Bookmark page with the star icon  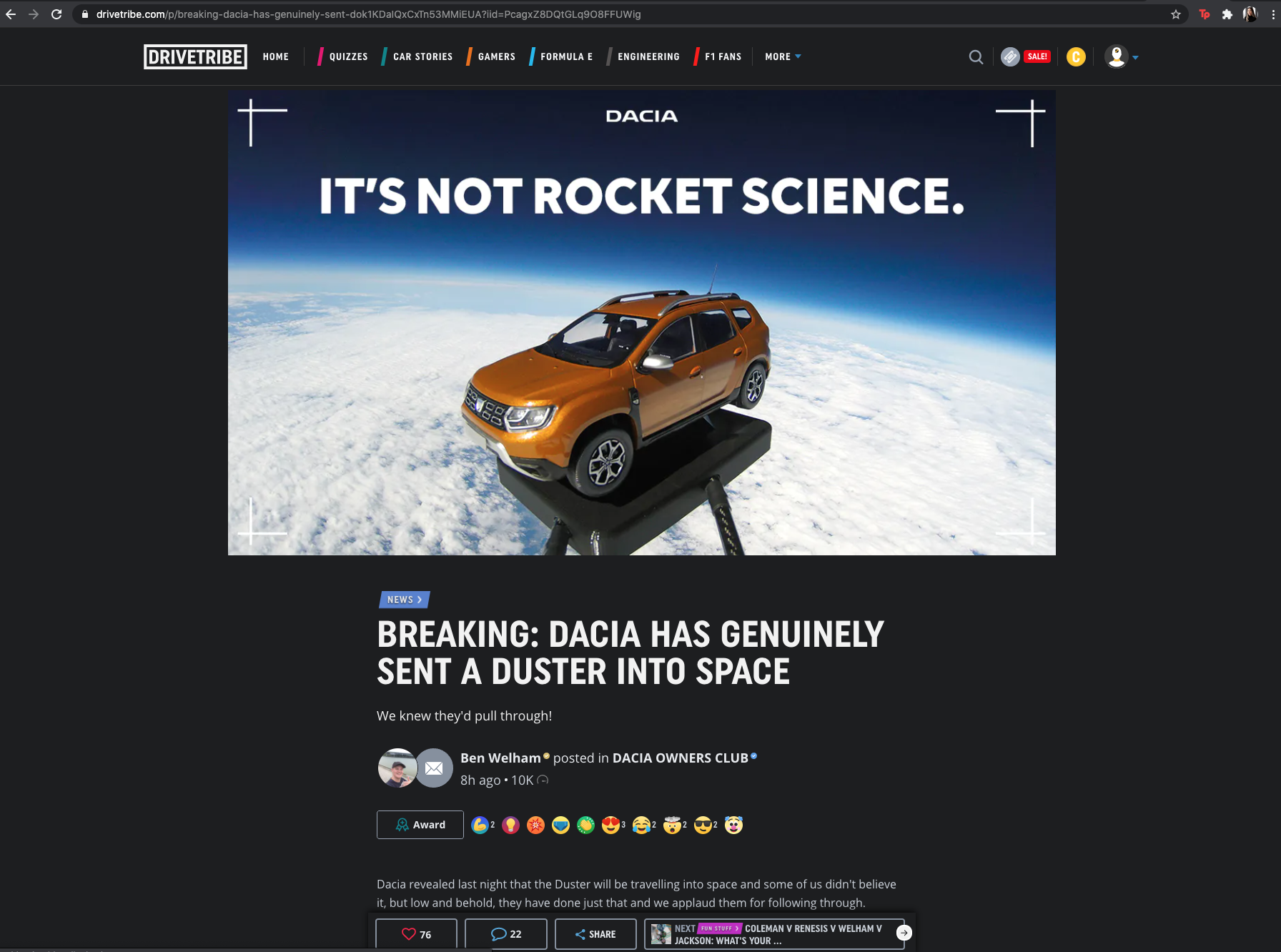coord(1176,14)
